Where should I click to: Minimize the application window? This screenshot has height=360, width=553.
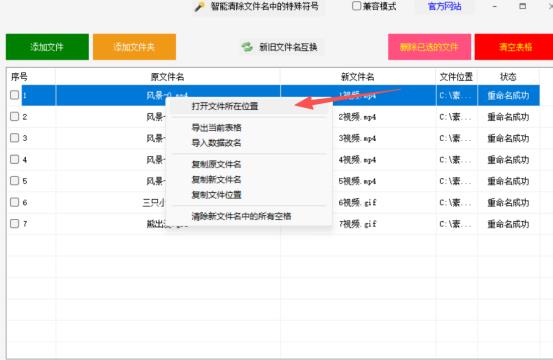495,6
